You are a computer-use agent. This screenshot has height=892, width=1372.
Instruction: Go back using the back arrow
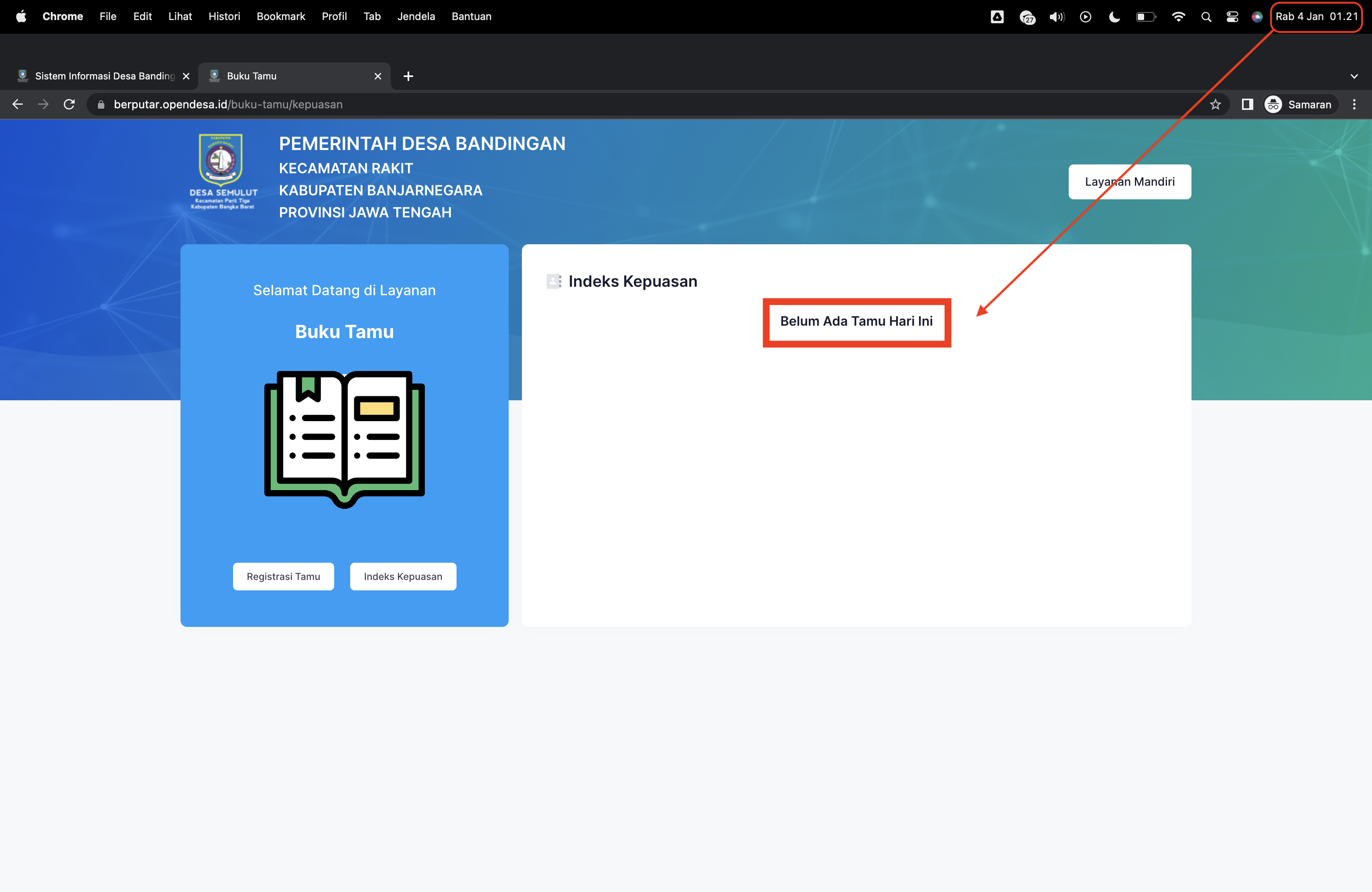tap(17, 104)
